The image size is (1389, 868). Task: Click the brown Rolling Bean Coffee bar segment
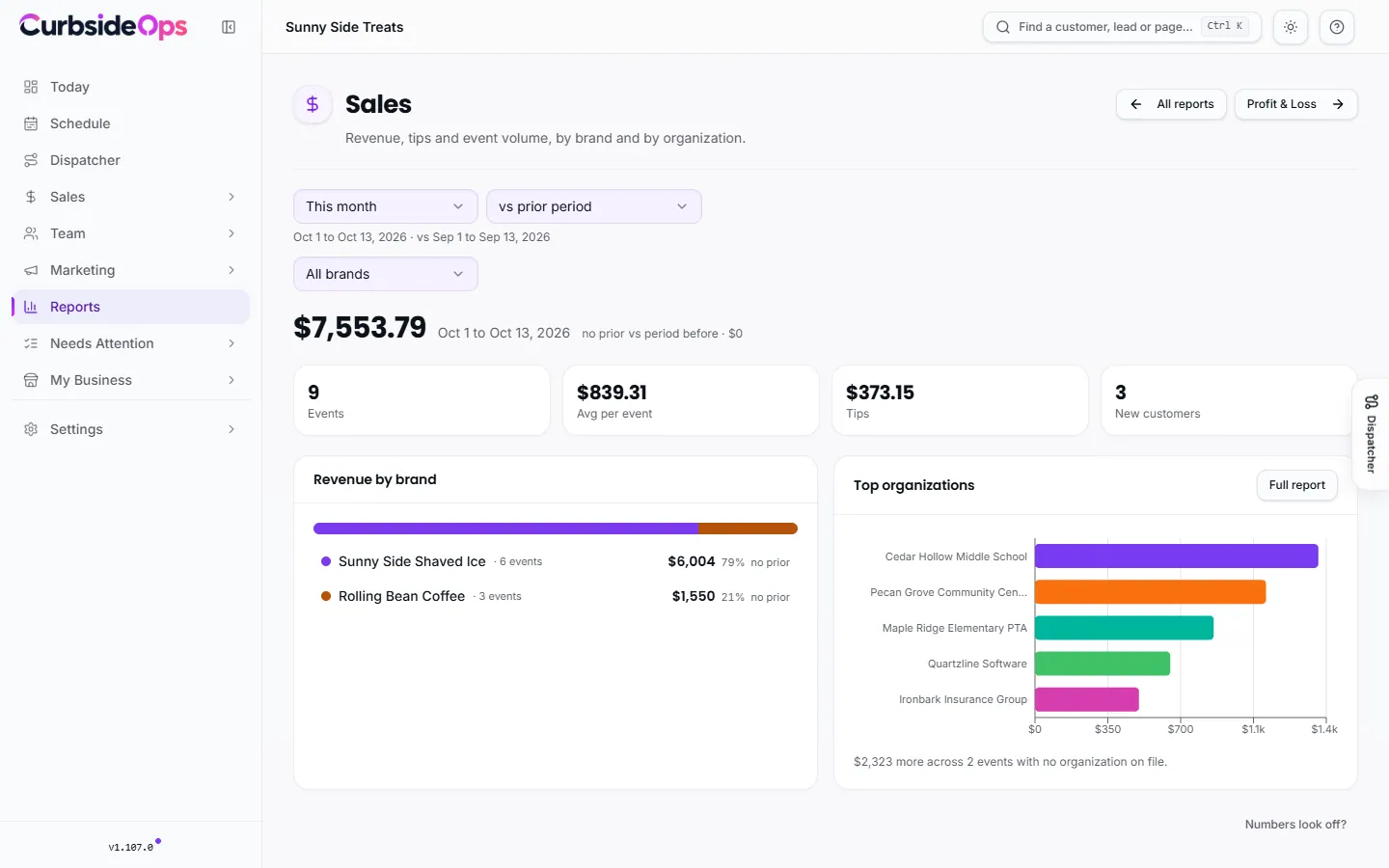point(748,529)
